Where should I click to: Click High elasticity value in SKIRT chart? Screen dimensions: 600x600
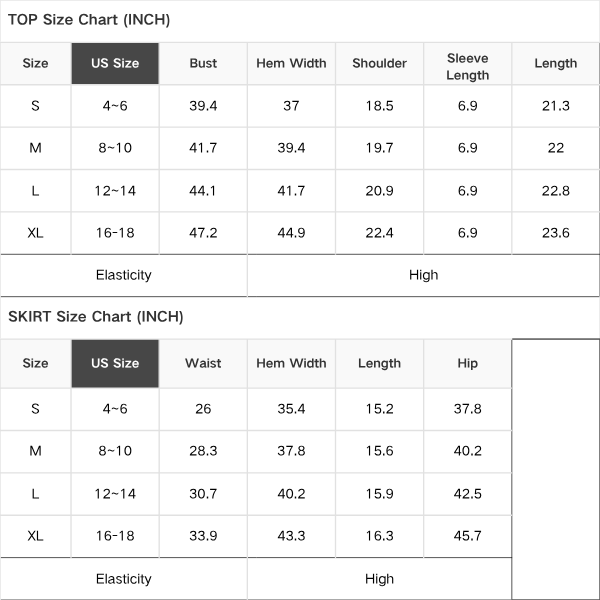(x=379, y=579)
